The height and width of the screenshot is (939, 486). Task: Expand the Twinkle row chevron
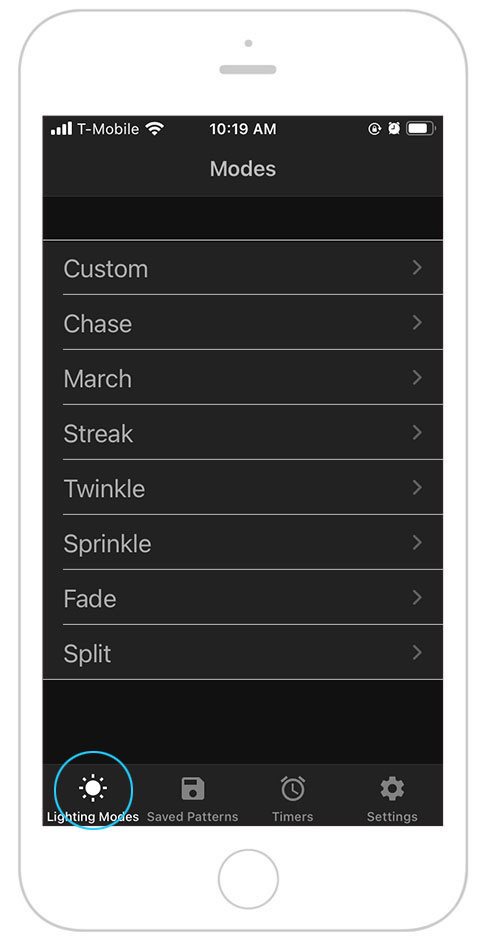[x=417, y=488]
